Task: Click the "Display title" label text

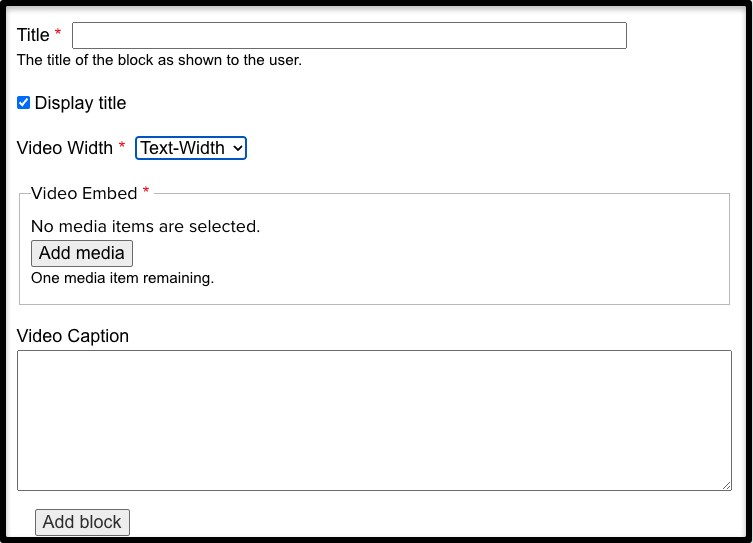Action: click(x=80, y=103)
